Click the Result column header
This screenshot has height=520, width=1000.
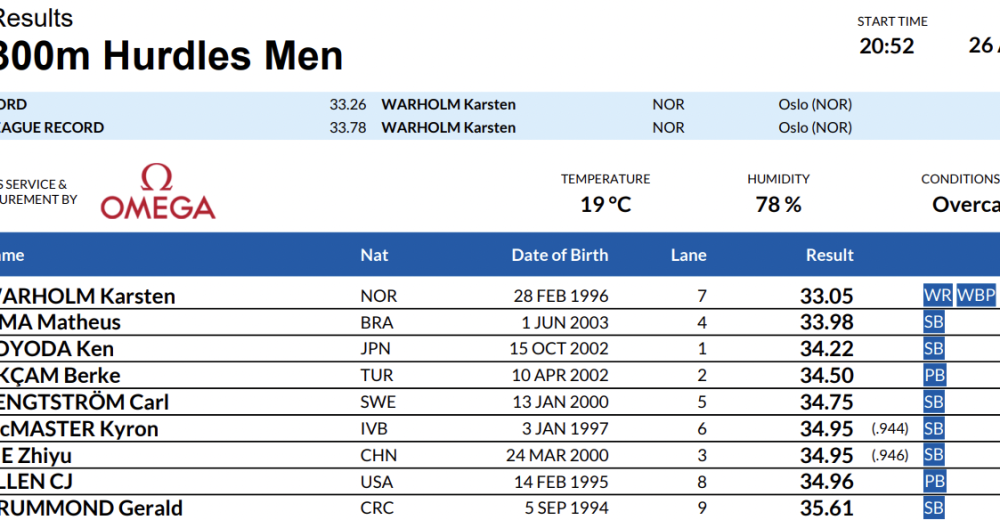(x=830, y=255)
